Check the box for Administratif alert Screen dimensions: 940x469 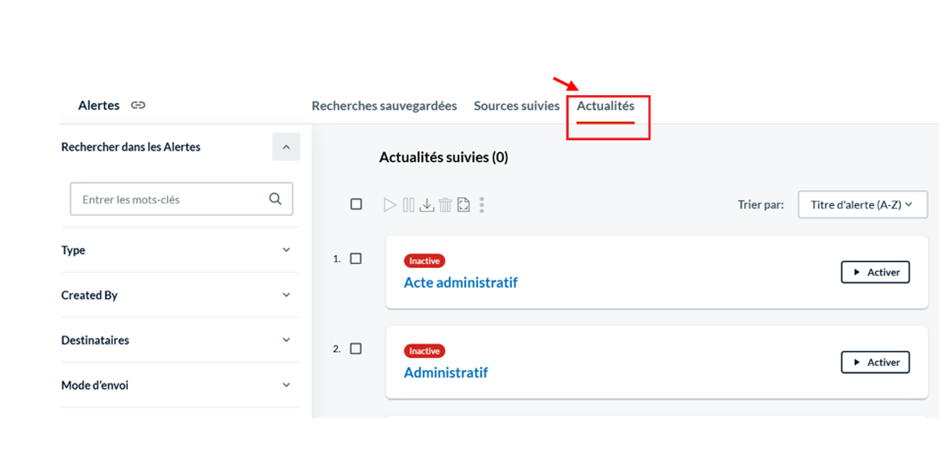355,348
